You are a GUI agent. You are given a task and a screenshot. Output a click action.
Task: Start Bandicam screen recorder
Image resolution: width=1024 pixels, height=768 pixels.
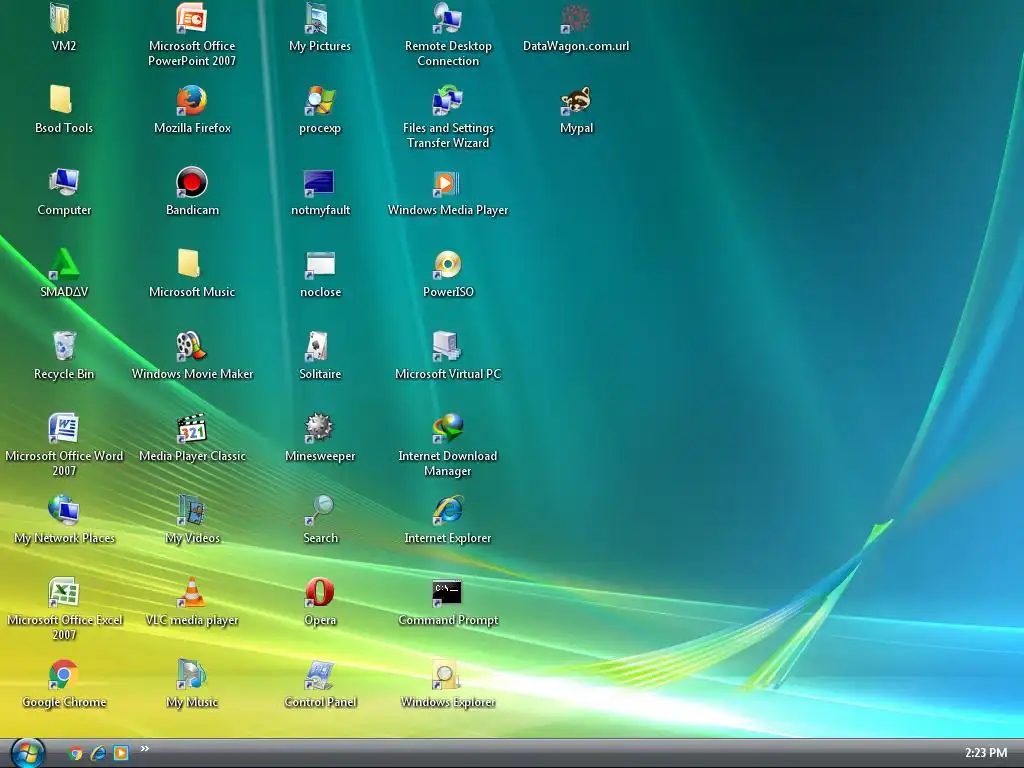coord(191,182)
